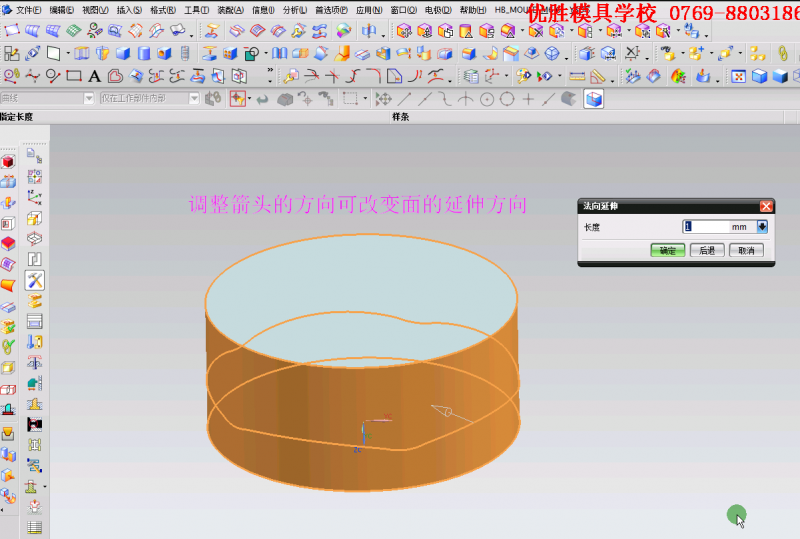Open the 文件(F) menu
Image resolution: width=800 pixels, height=539 pixels.
point(29,10)
